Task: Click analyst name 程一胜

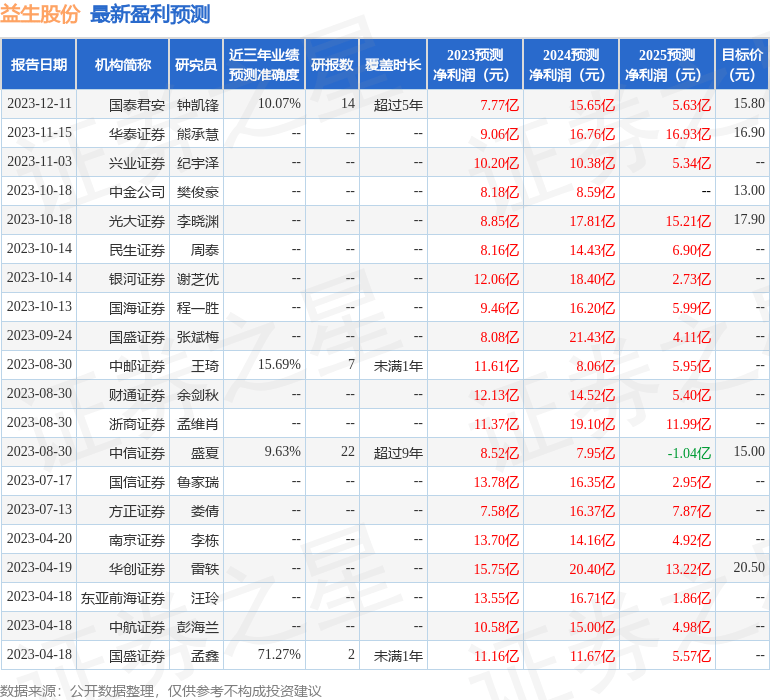Action: pos(197,308)
